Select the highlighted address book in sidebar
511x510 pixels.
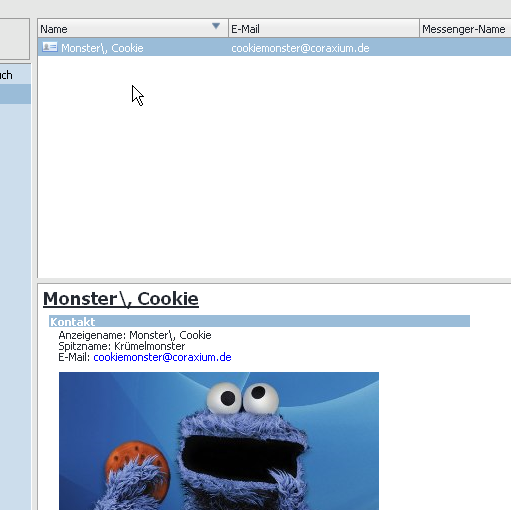pos(15,94)
